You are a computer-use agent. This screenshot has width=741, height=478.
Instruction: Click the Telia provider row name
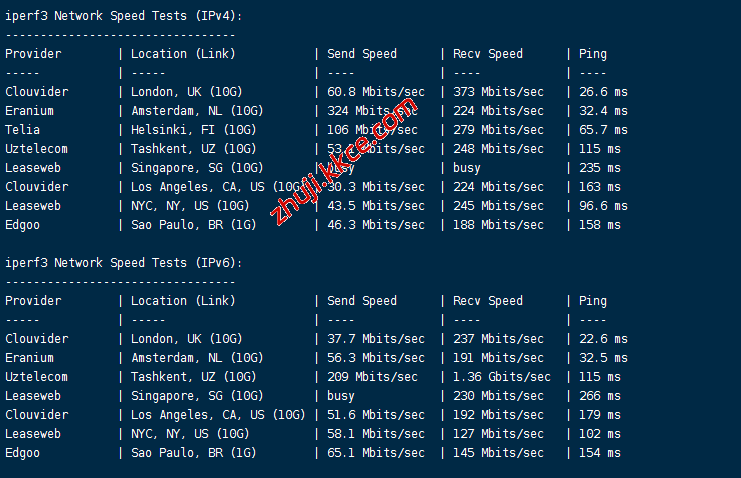coord(23,130)
